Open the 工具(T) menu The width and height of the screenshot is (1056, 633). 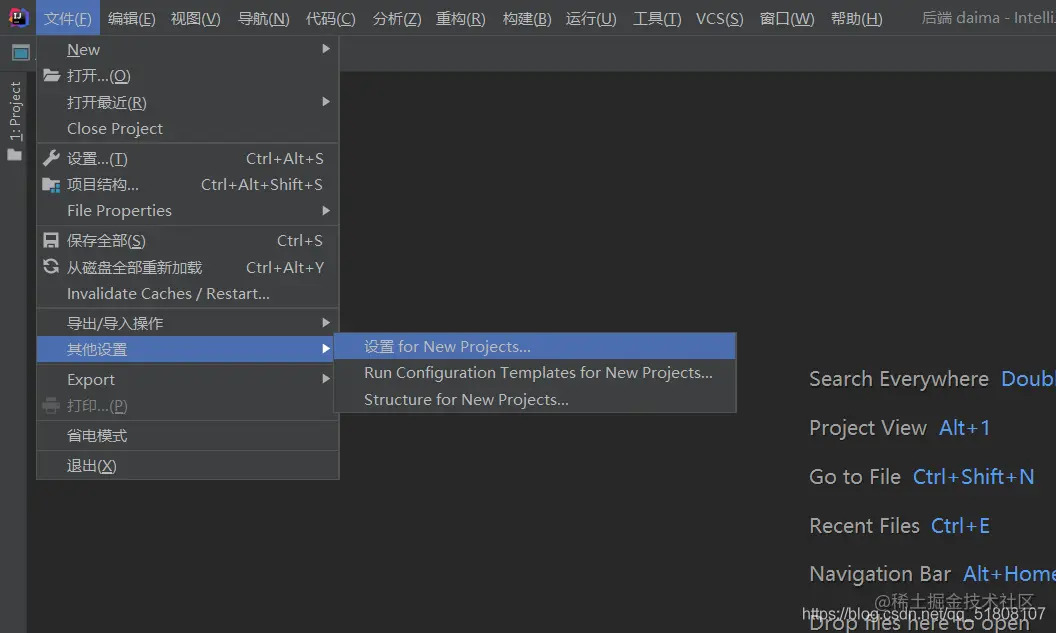[657, 18]
